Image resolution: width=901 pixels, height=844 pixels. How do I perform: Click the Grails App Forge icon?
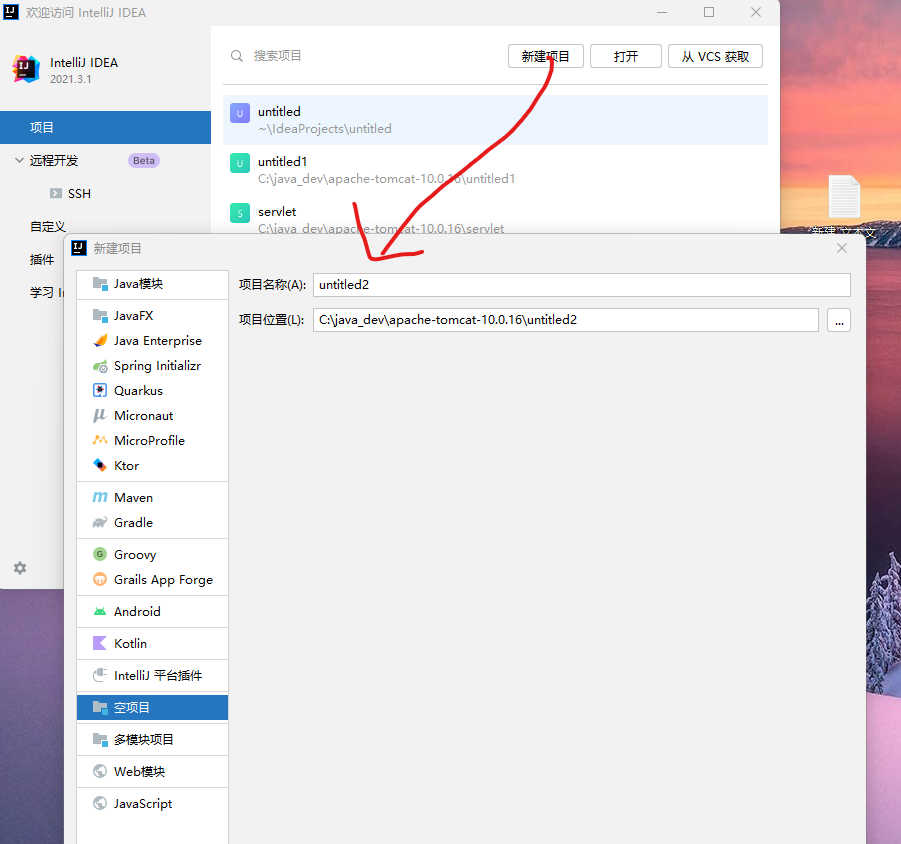(x=100, y=579)
